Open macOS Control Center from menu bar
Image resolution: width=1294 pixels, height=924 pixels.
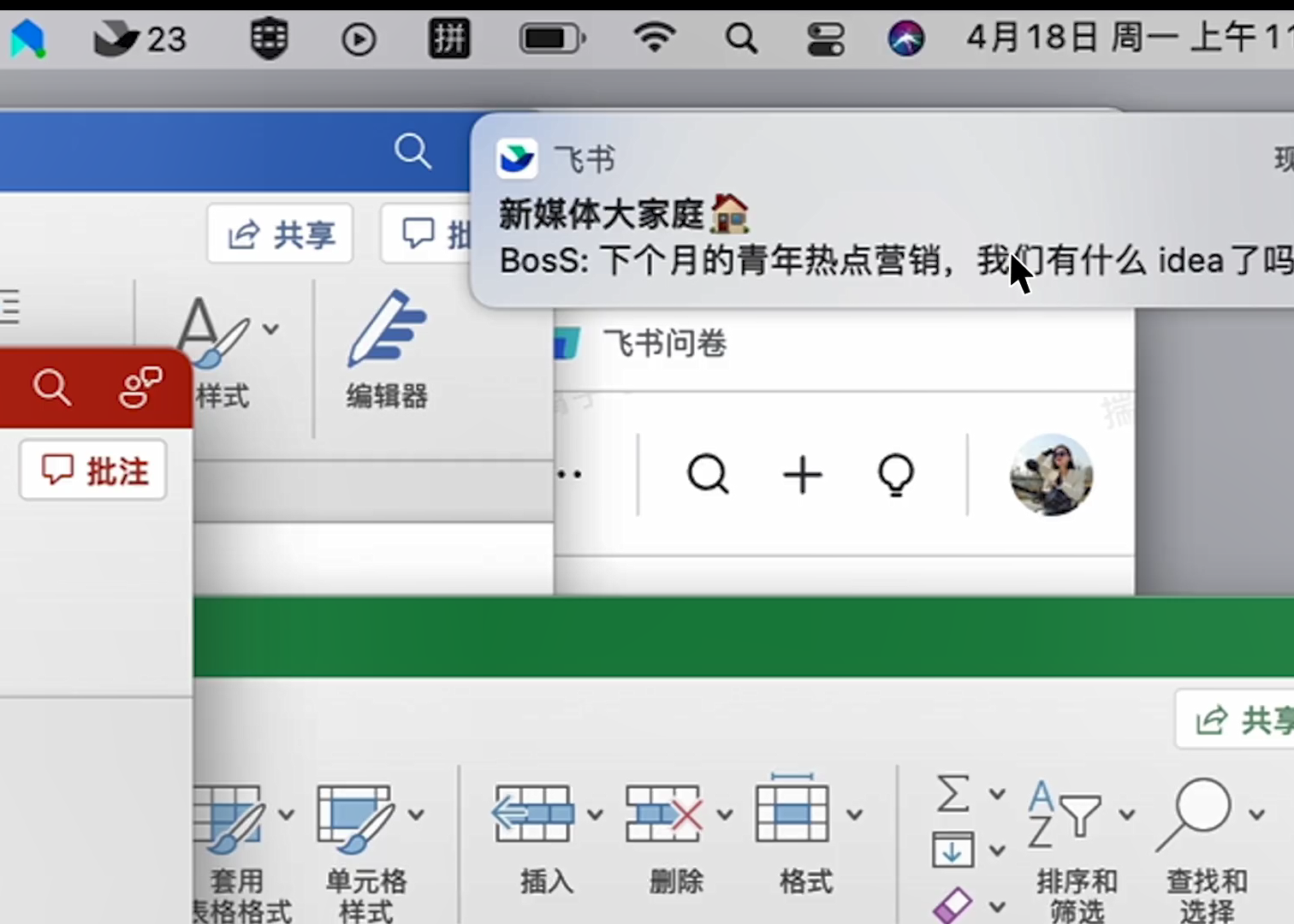(825, 38)
